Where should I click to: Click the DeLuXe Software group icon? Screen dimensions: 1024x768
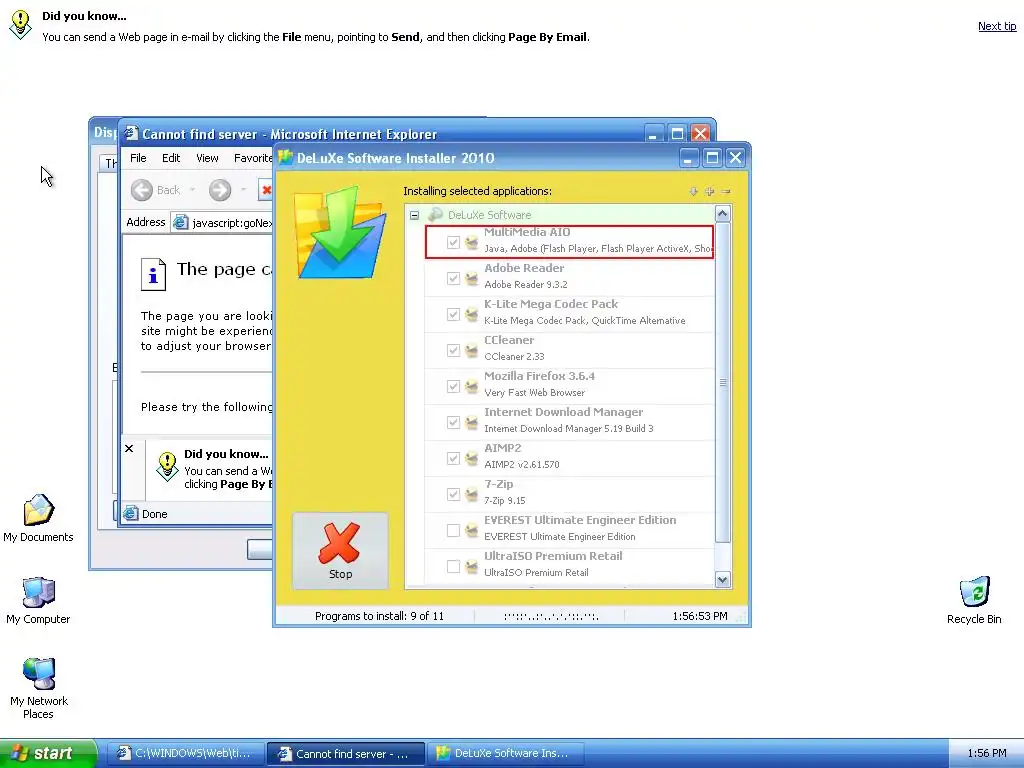coord(435,215)
